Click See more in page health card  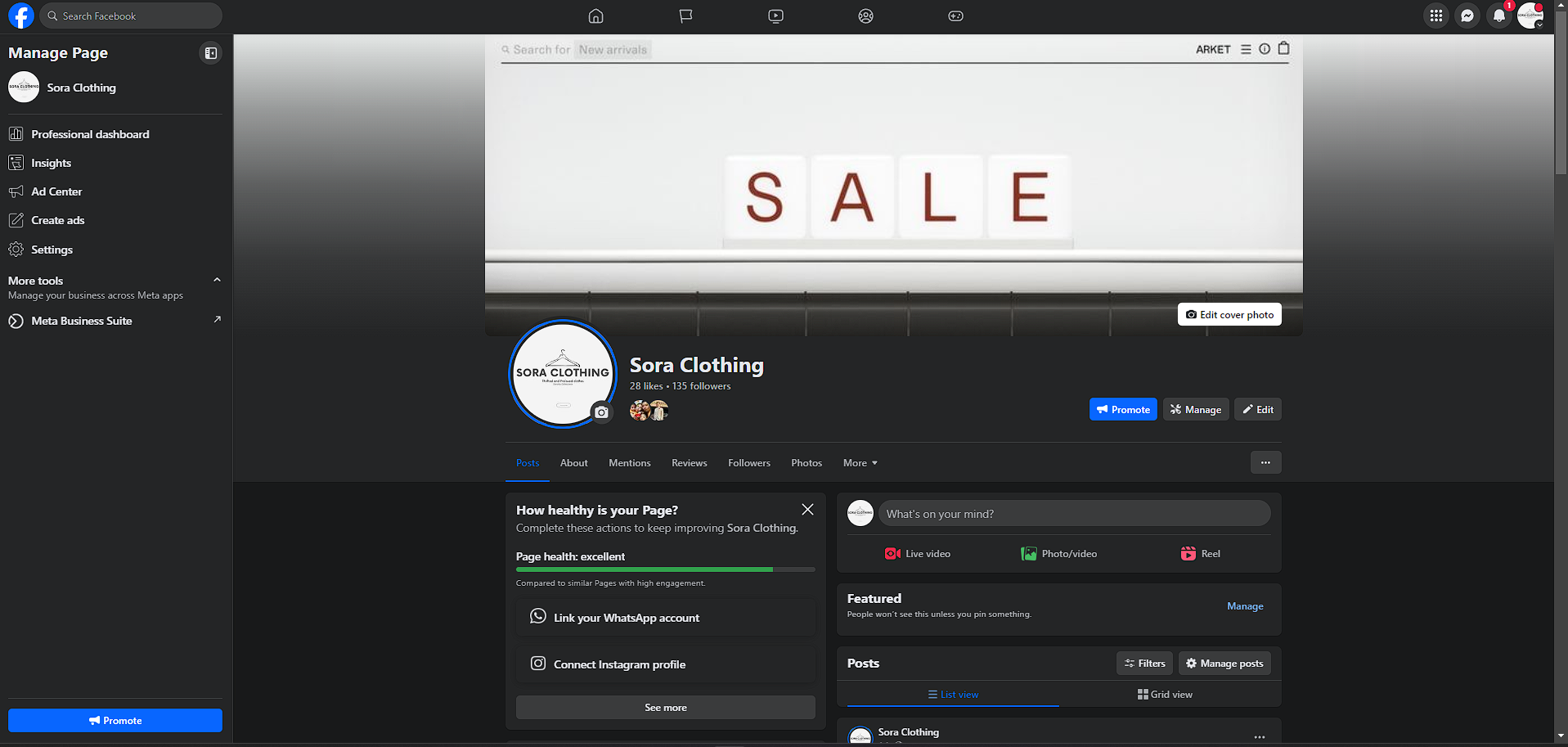click(666, 707)
